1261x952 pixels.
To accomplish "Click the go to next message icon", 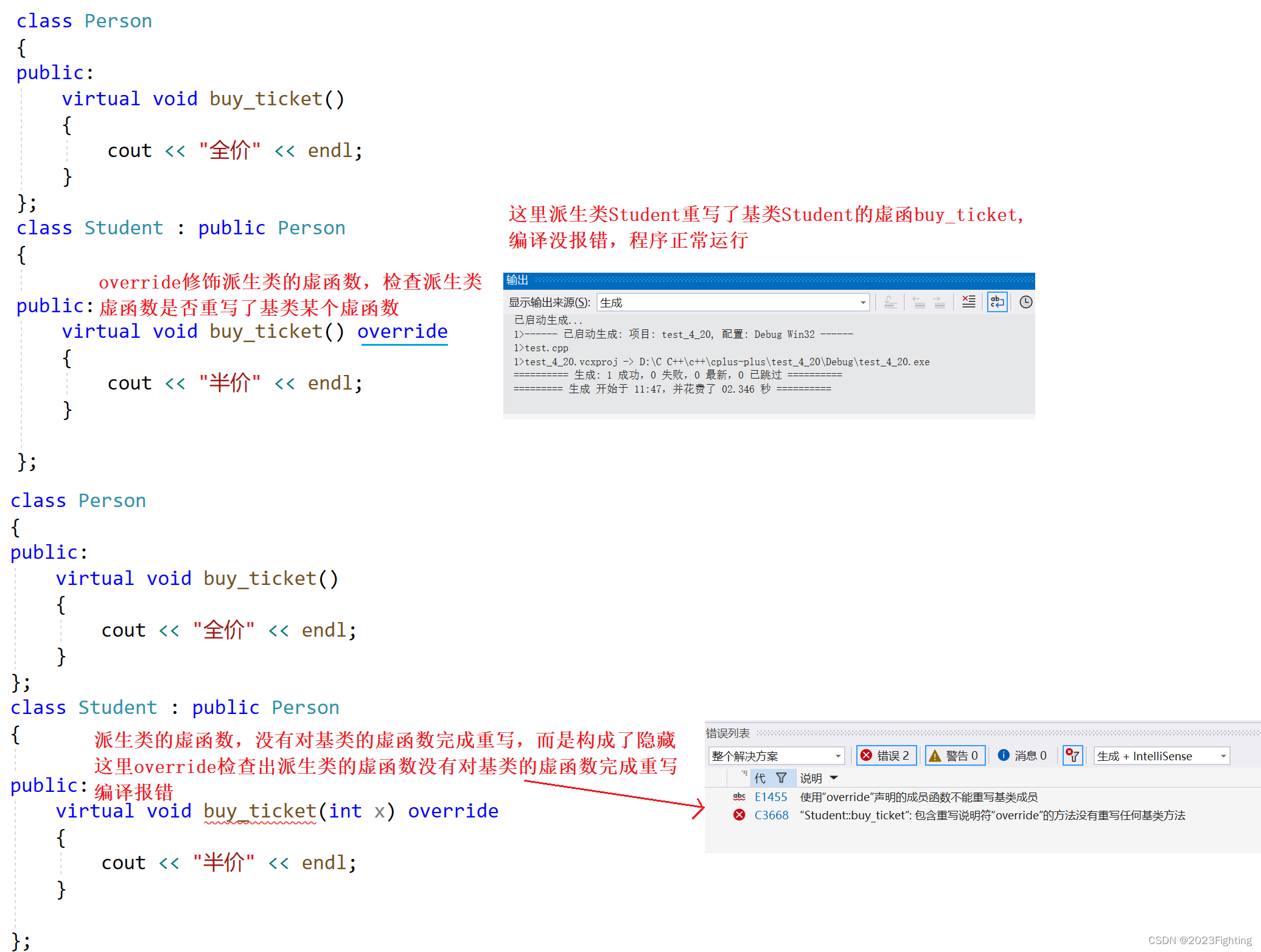I will (940, 302).
